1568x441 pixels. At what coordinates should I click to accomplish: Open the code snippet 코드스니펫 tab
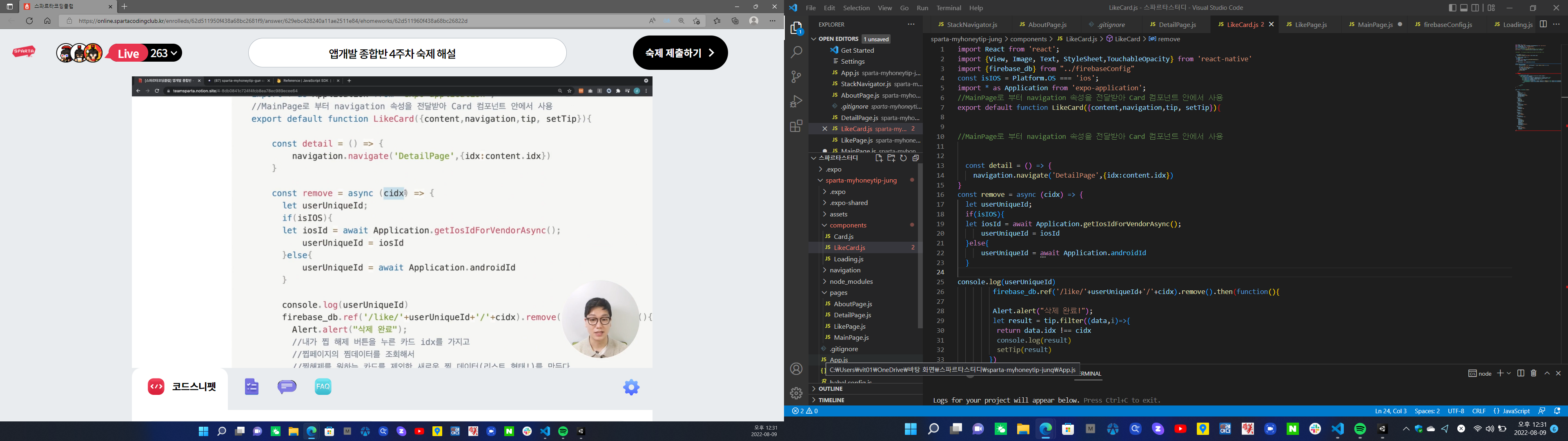(x=182, y=387)
